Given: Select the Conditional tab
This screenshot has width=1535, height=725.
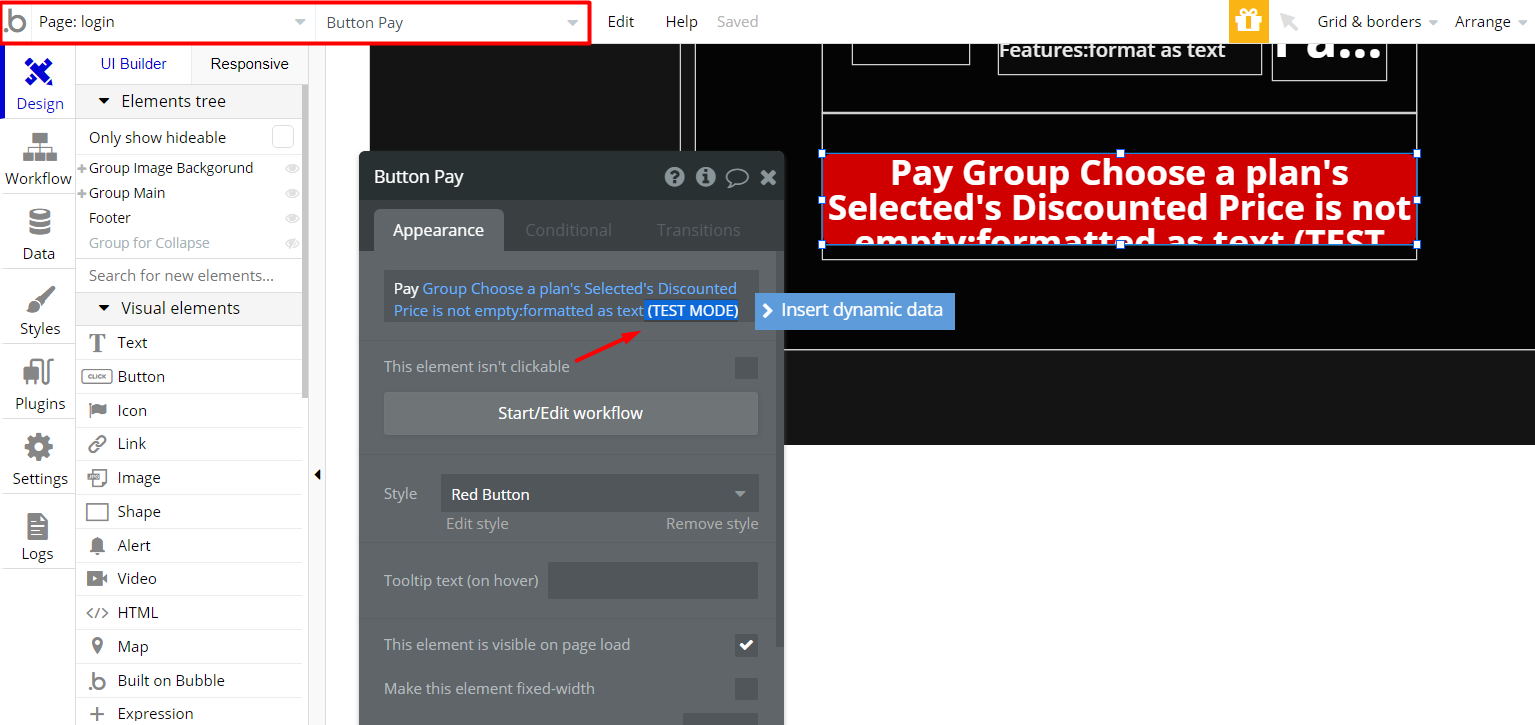Looking at the screenshot, I should [569, 230].
